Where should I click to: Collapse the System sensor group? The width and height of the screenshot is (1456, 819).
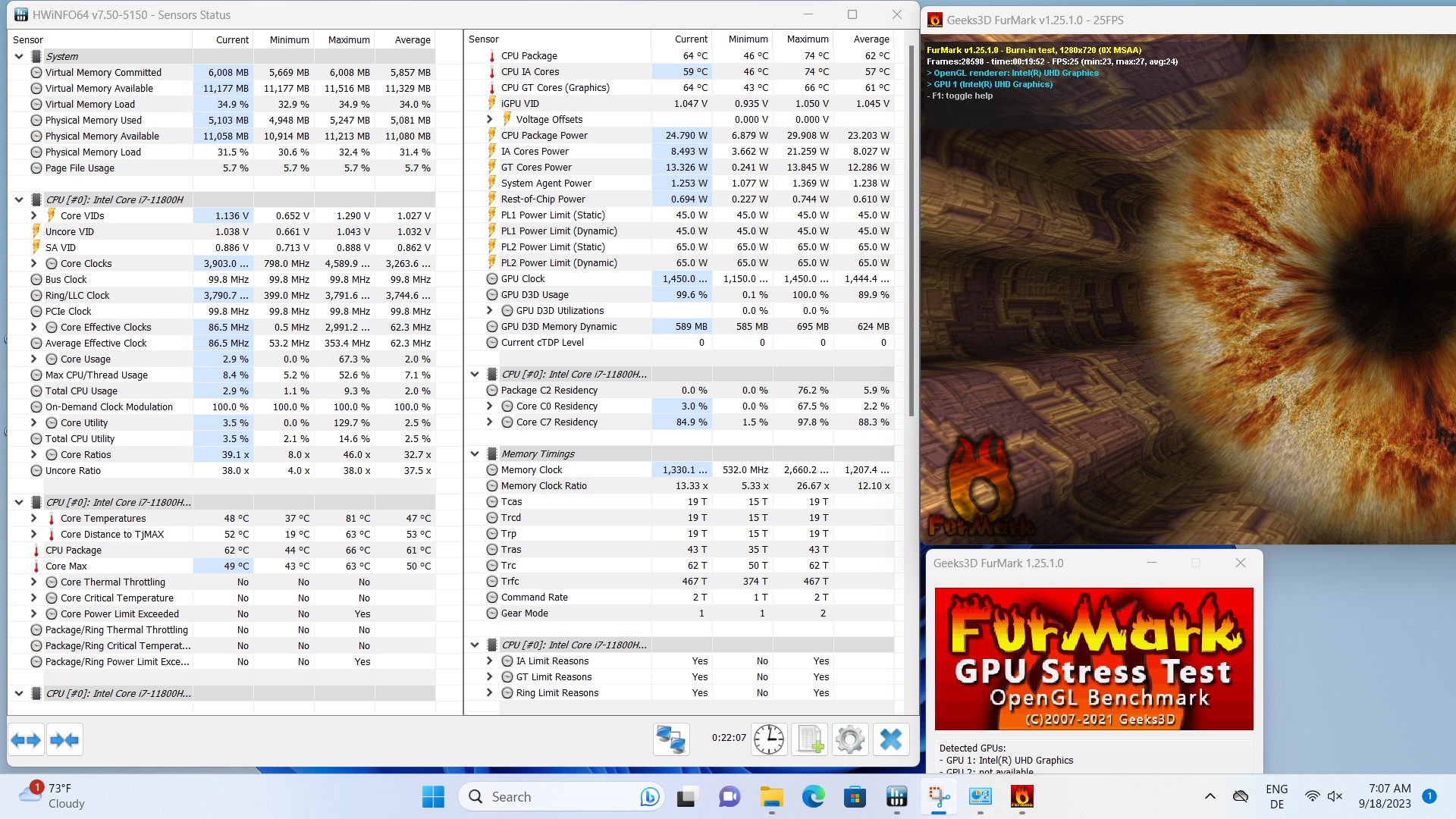(x=19, y=56)
